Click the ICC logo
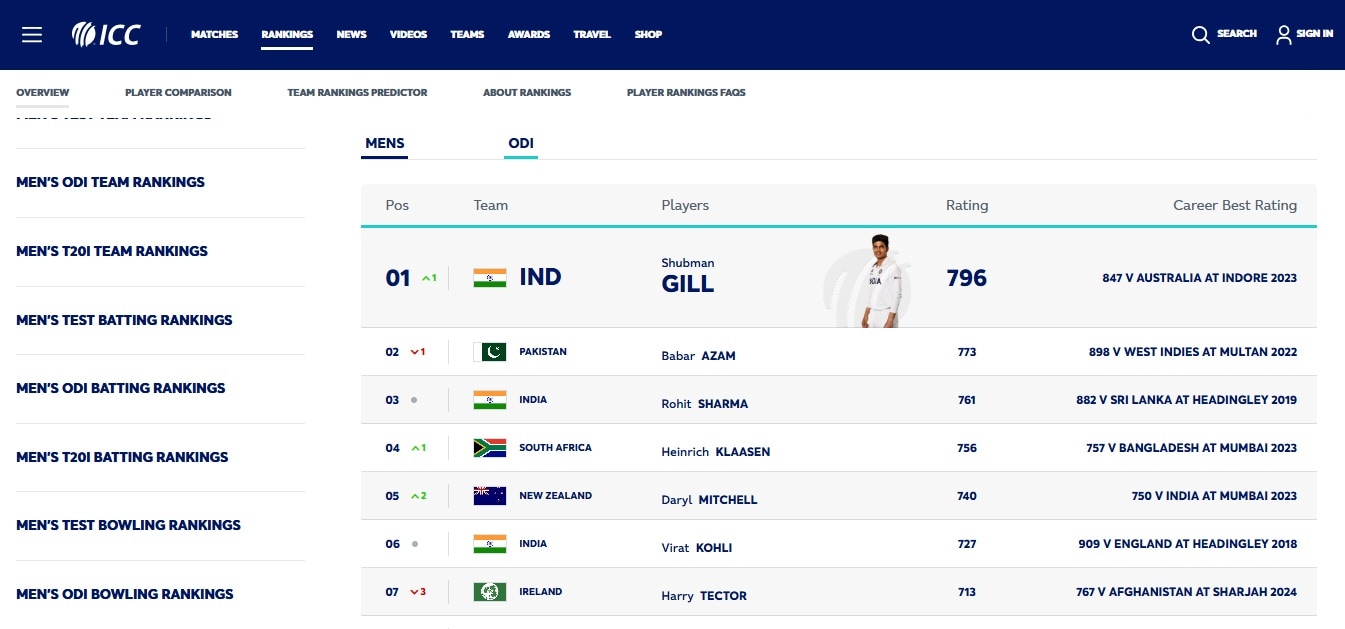The width and height of the screenshot is (1345, 629). click(x=106, y=35)
